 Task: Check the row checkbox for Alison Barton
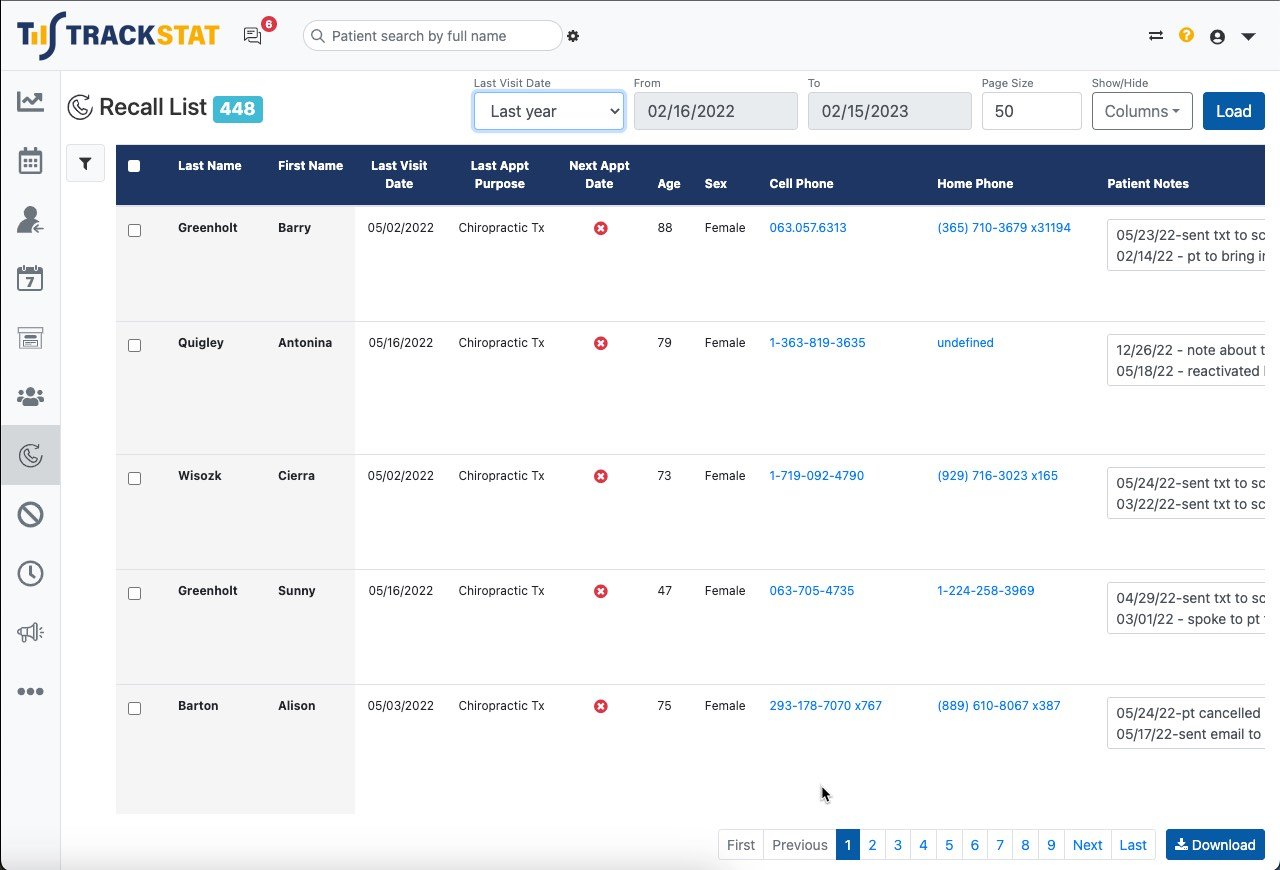(x=135, y=708)
